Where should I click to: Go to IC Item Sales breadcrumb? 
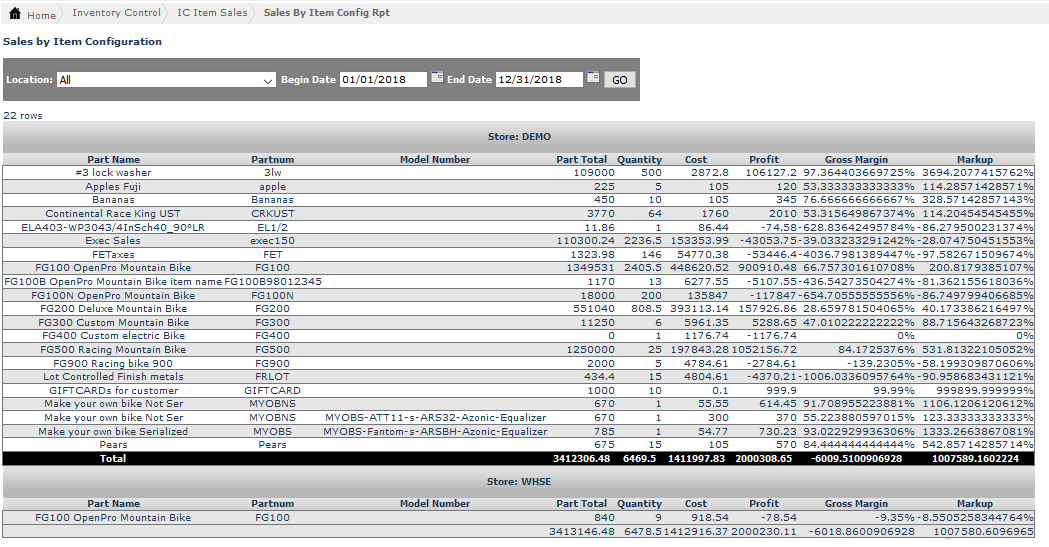pos(212,14)
